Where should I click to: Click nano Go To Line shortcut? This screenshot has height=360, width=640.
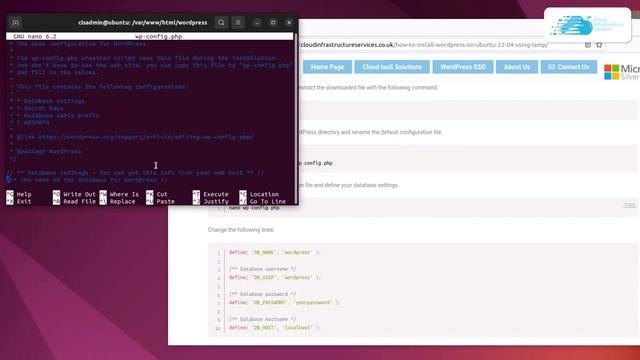click(x=263, y=202)
